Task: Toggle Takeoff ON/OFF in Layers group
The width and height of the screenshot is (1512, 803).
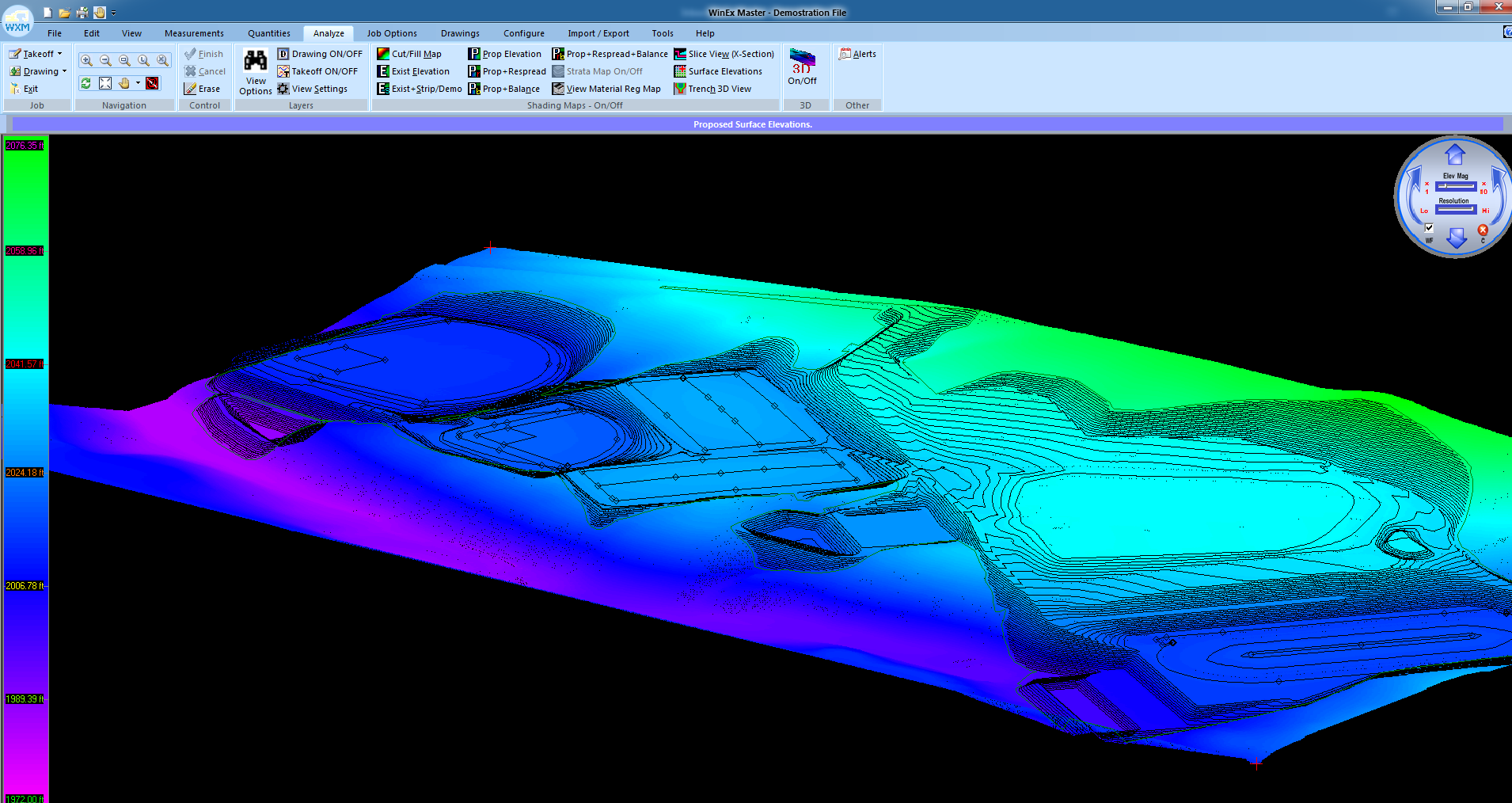Action: point(318,71)
